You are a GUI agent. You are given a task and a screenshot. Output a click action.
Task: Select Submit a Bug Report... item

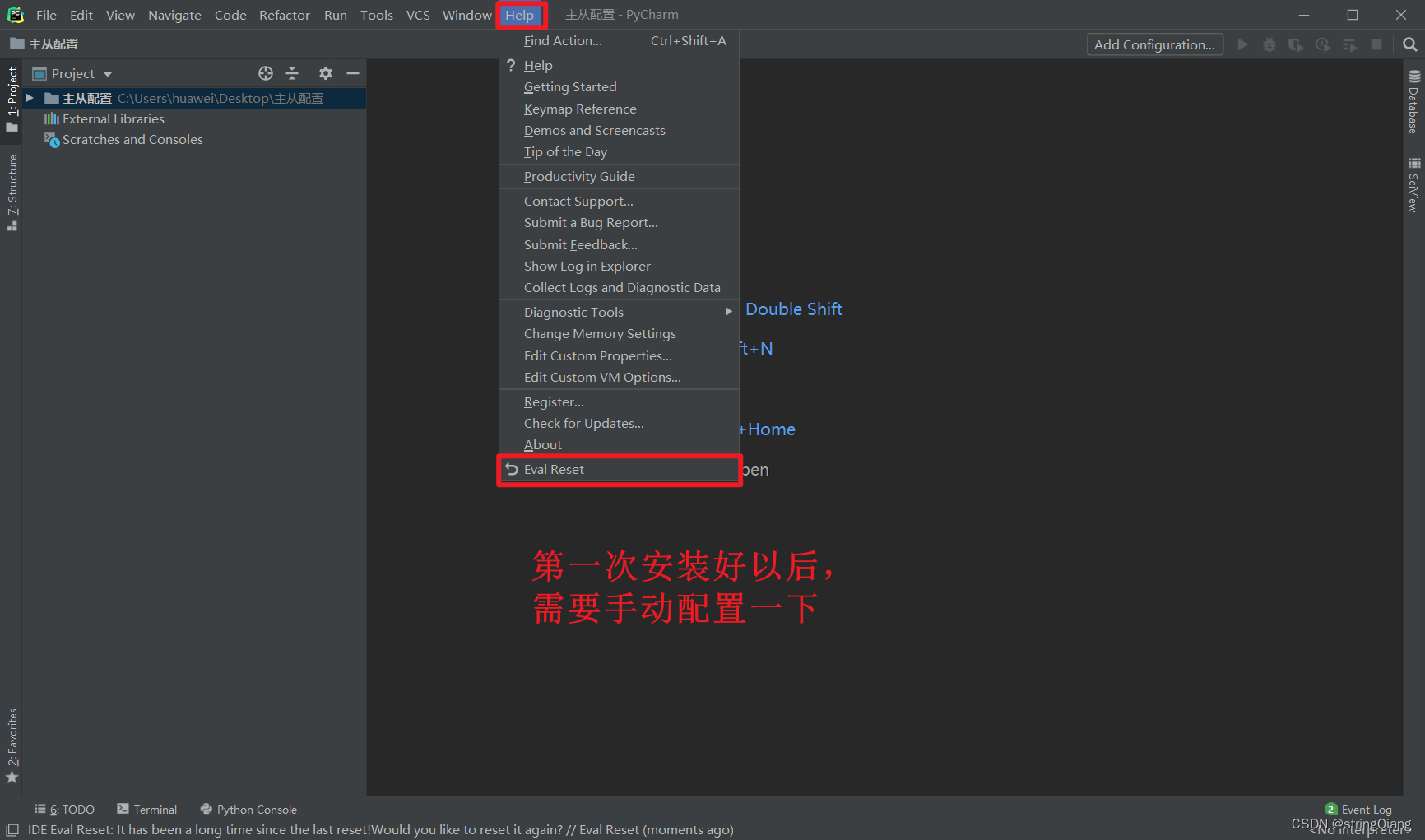[x=619, y=222]
